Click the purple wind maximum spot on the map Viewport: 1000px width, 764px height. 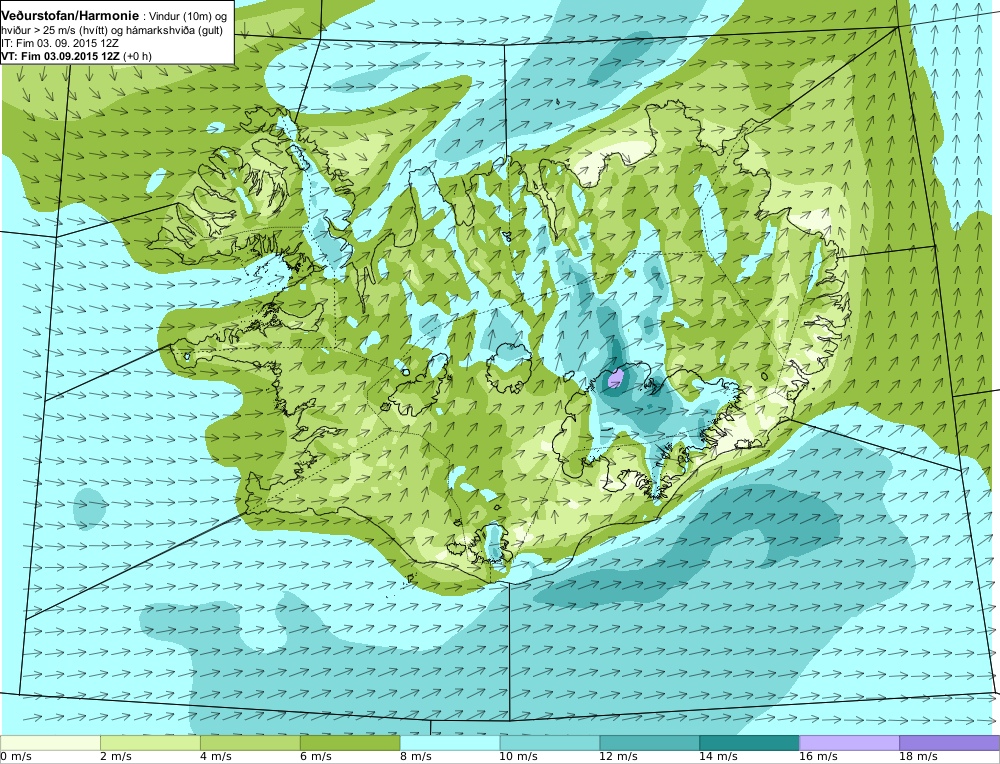click(x=616, y=378)
